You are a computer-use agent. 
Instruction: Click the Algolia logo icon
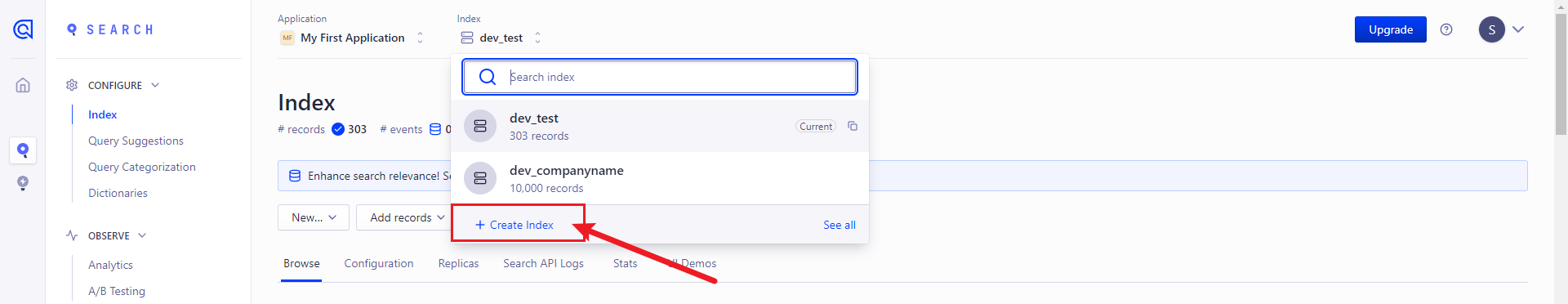click(23, 29)
